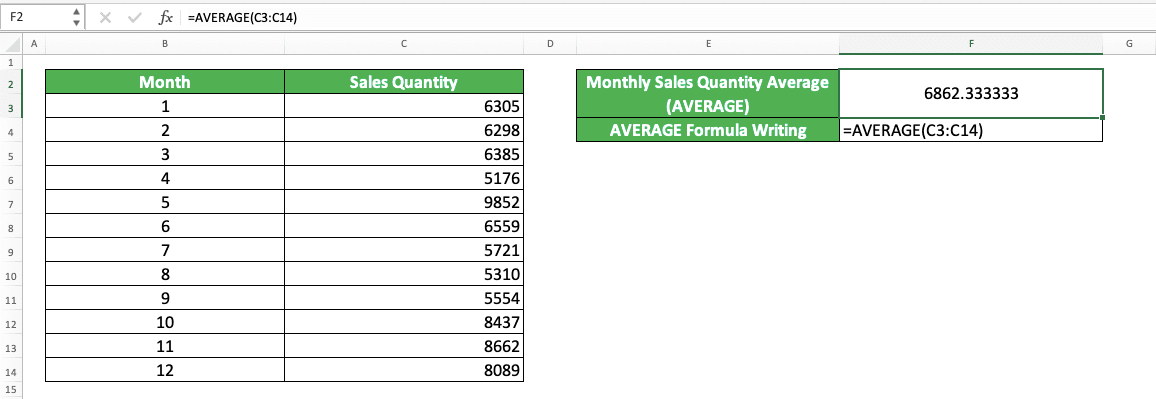Select the cell with value 5554
Screen dimensions: 1156x399
coord(404,298)
